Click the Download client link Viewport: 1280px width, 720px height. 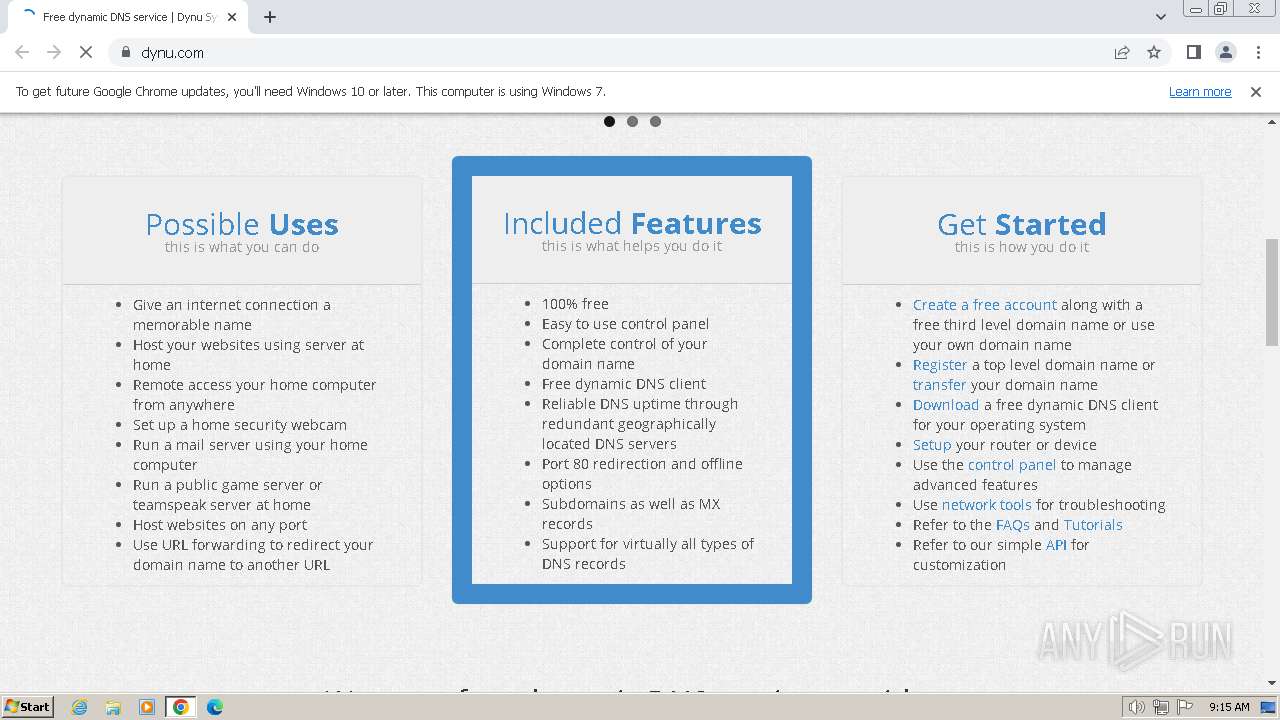coord(946,405)
